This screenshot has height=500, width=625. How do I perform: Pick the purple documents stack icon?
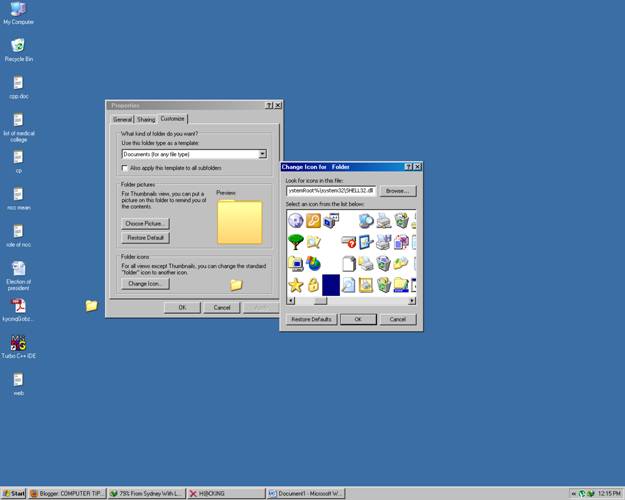pos(401,242)
